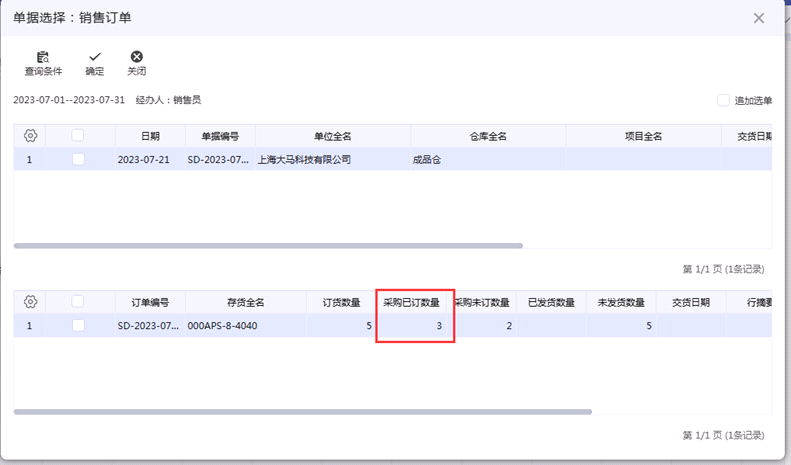This screenshot has height=465, width=791.
Task: Toggle select-all checkbox in lower table header
Action: [78, 302]
